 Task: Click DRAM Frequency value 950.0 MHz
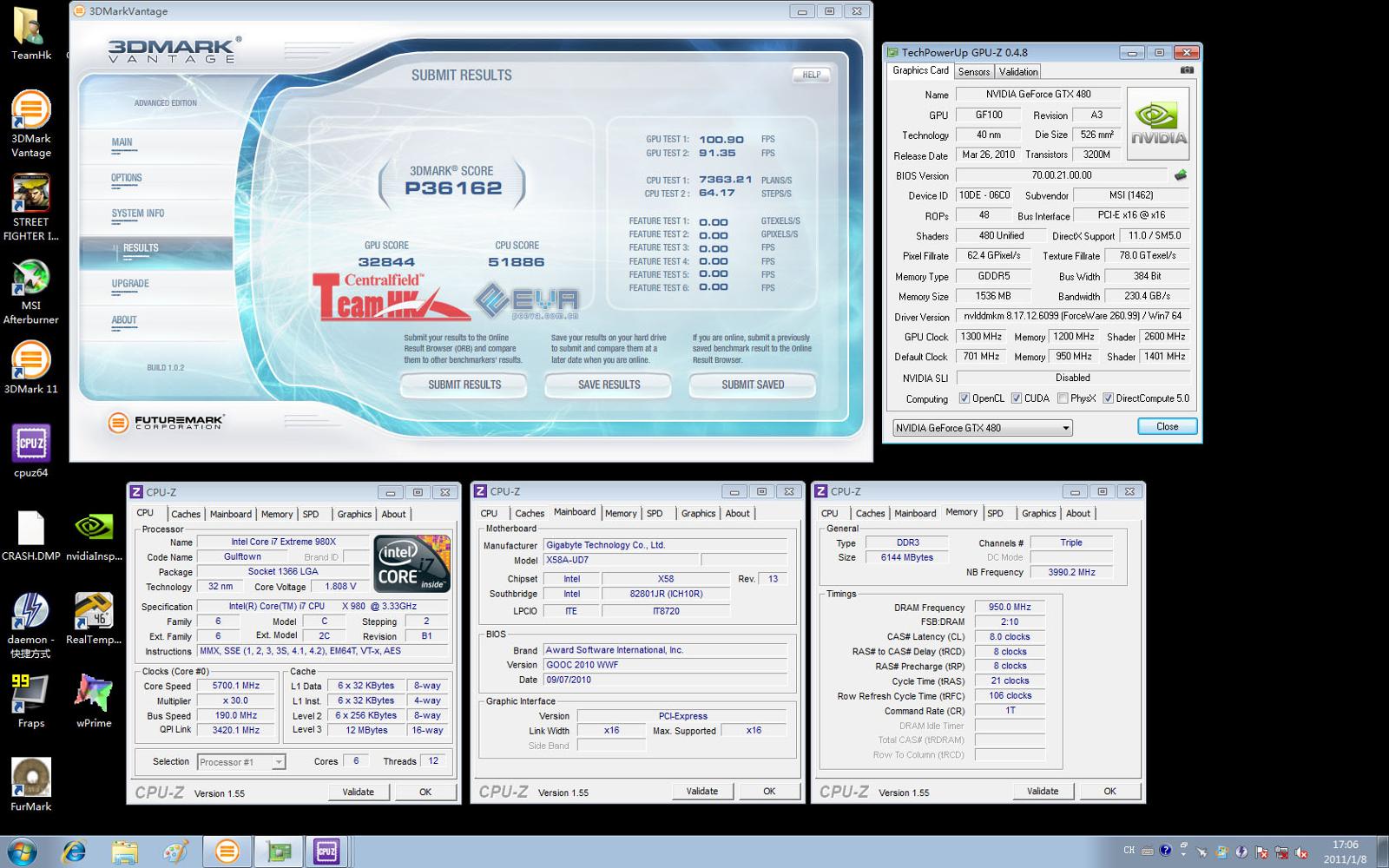(1010, 608)
